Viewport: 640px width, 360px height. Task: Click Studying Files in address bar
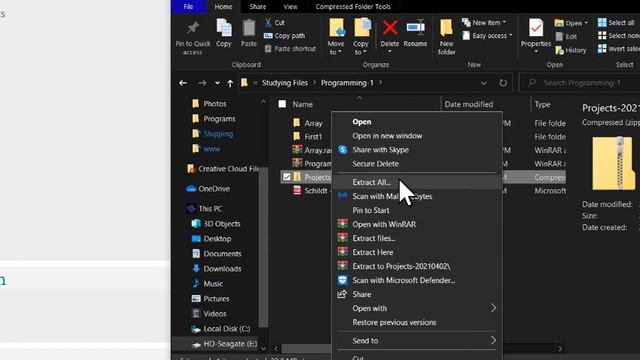284,83
